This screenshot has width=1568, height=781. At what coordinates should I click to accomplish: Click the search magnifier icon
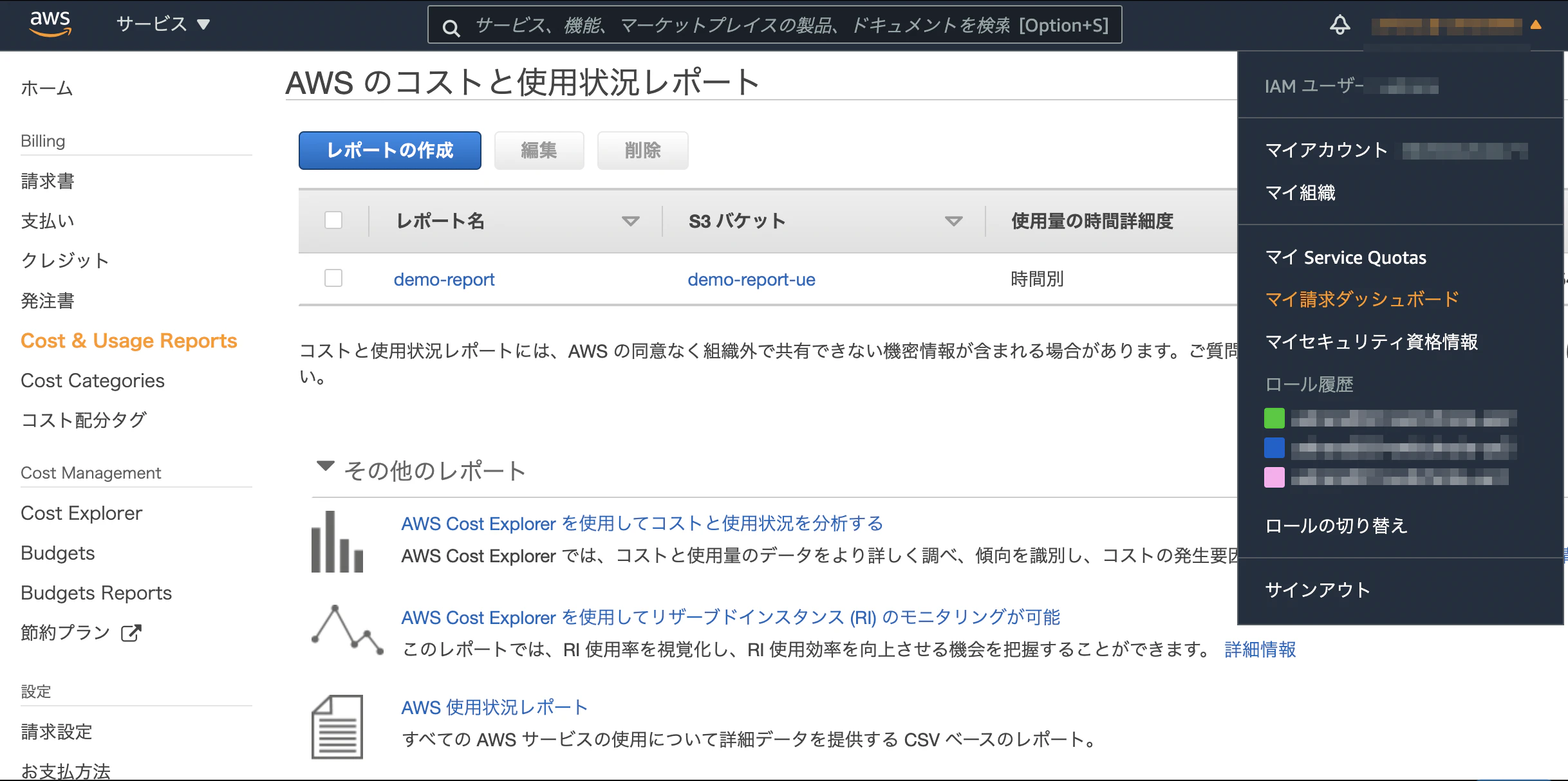point(451,27)
